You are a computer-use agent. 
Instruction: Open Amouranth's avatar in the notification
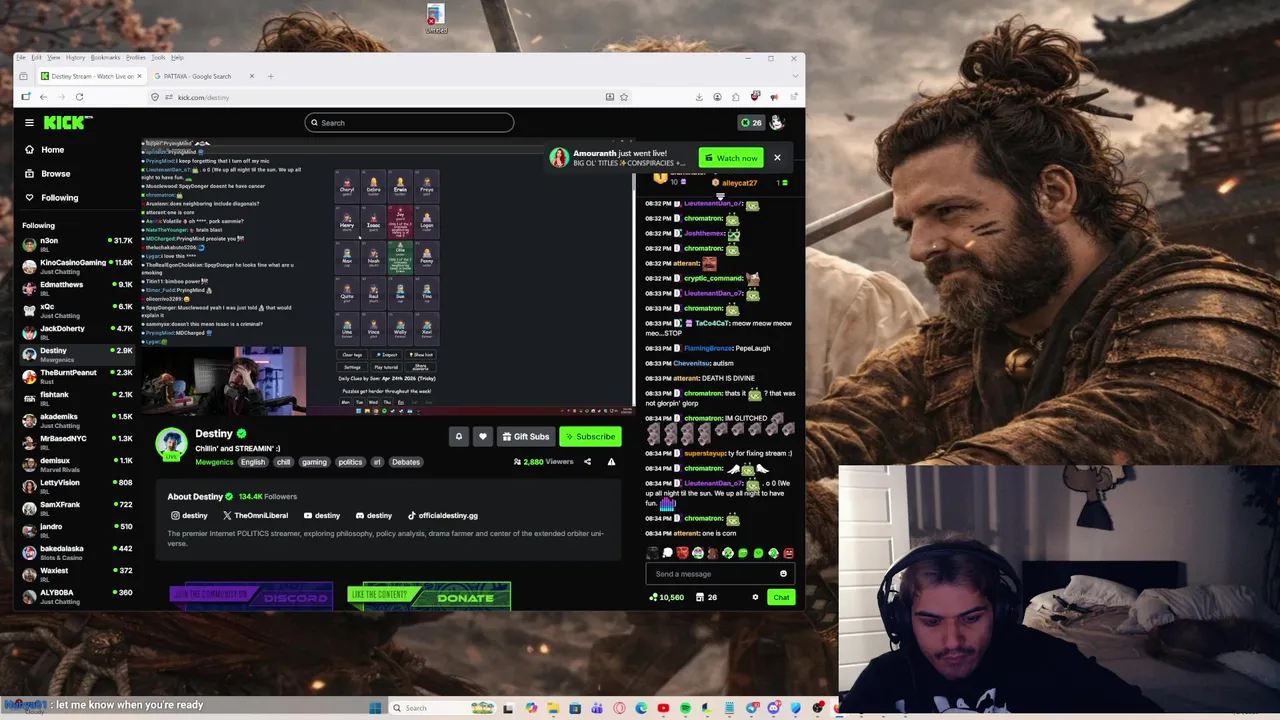tap(559, 158)
